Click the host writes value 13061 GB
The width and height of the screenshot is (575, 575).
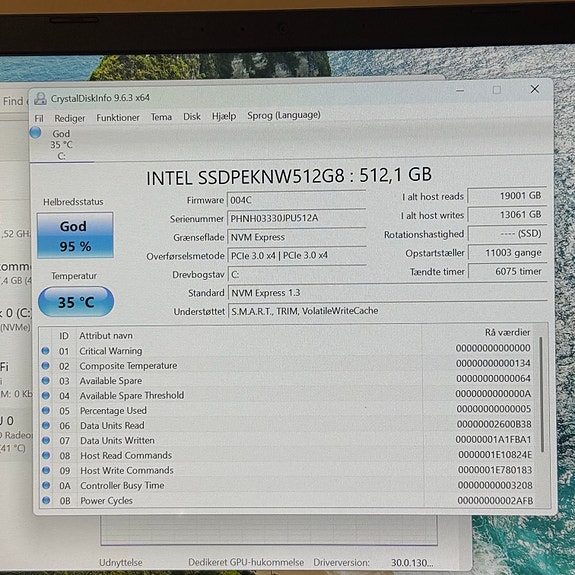(x=507, y=215)
